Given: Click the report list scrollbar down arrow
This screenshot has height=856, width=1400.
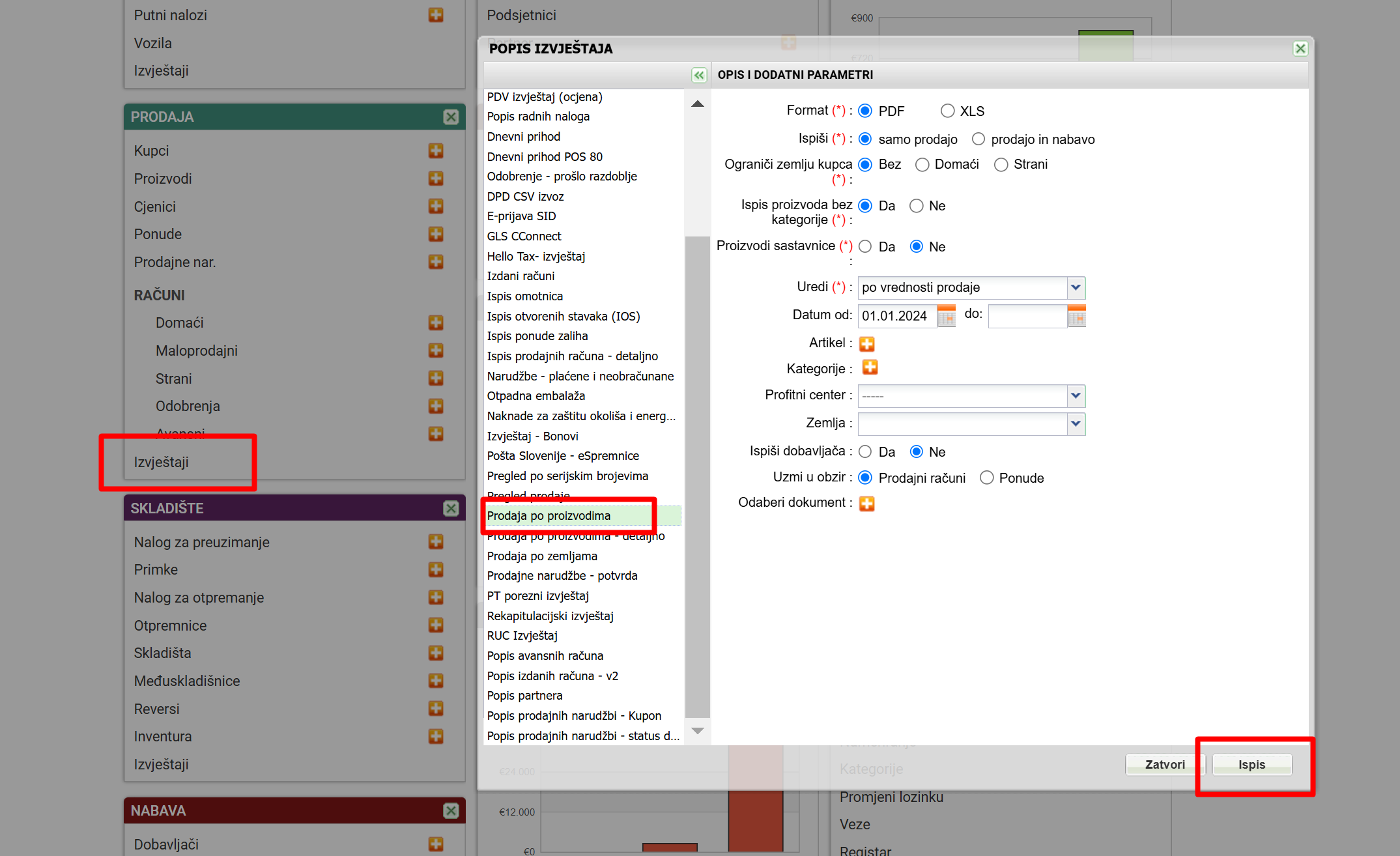Looking at the screenshot, I should pos(697,731).
